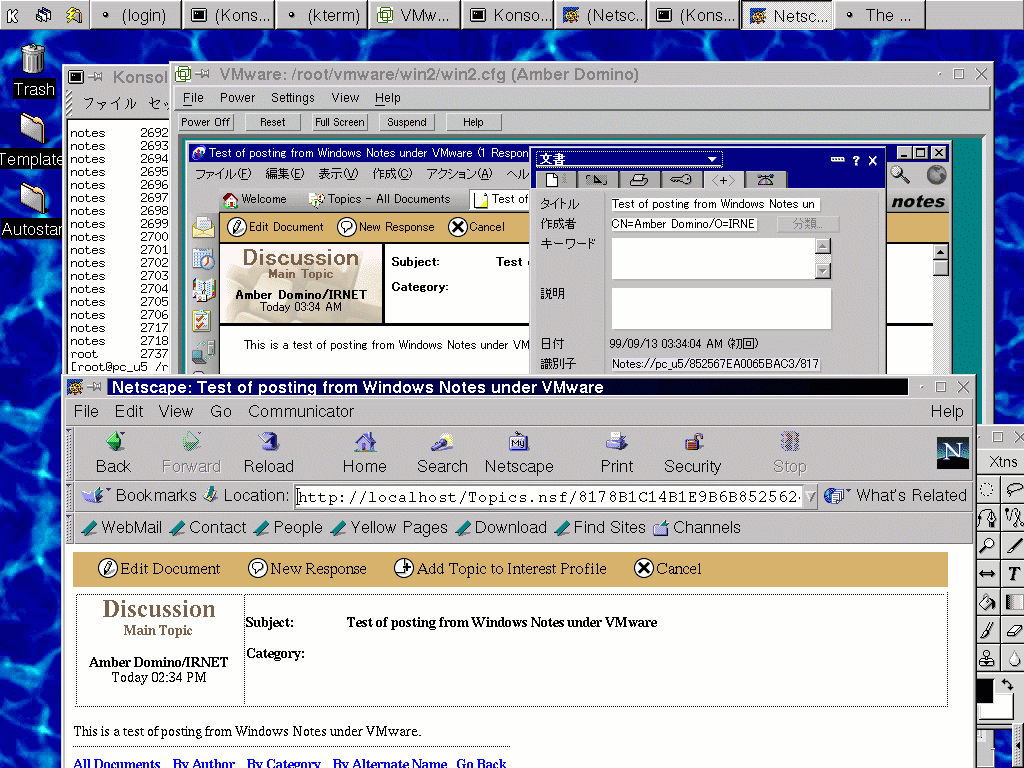Click New Response in Netscape page
1024x768 pixels.
308,569
